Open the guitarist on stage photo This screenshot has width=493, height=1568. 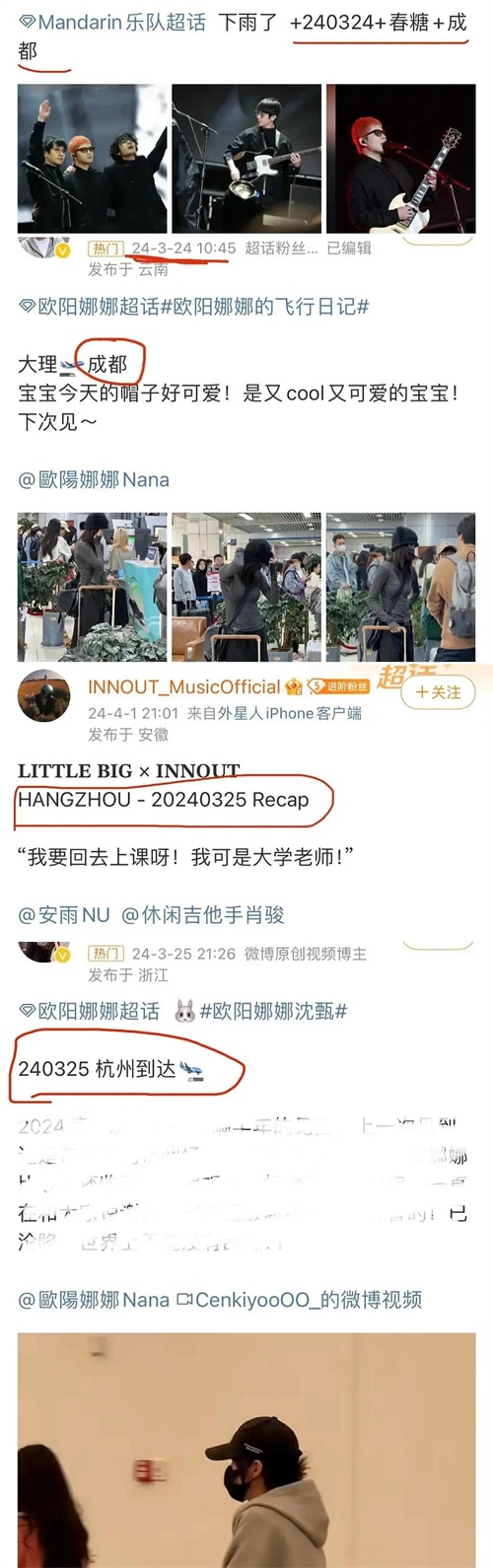pos(246,159)
